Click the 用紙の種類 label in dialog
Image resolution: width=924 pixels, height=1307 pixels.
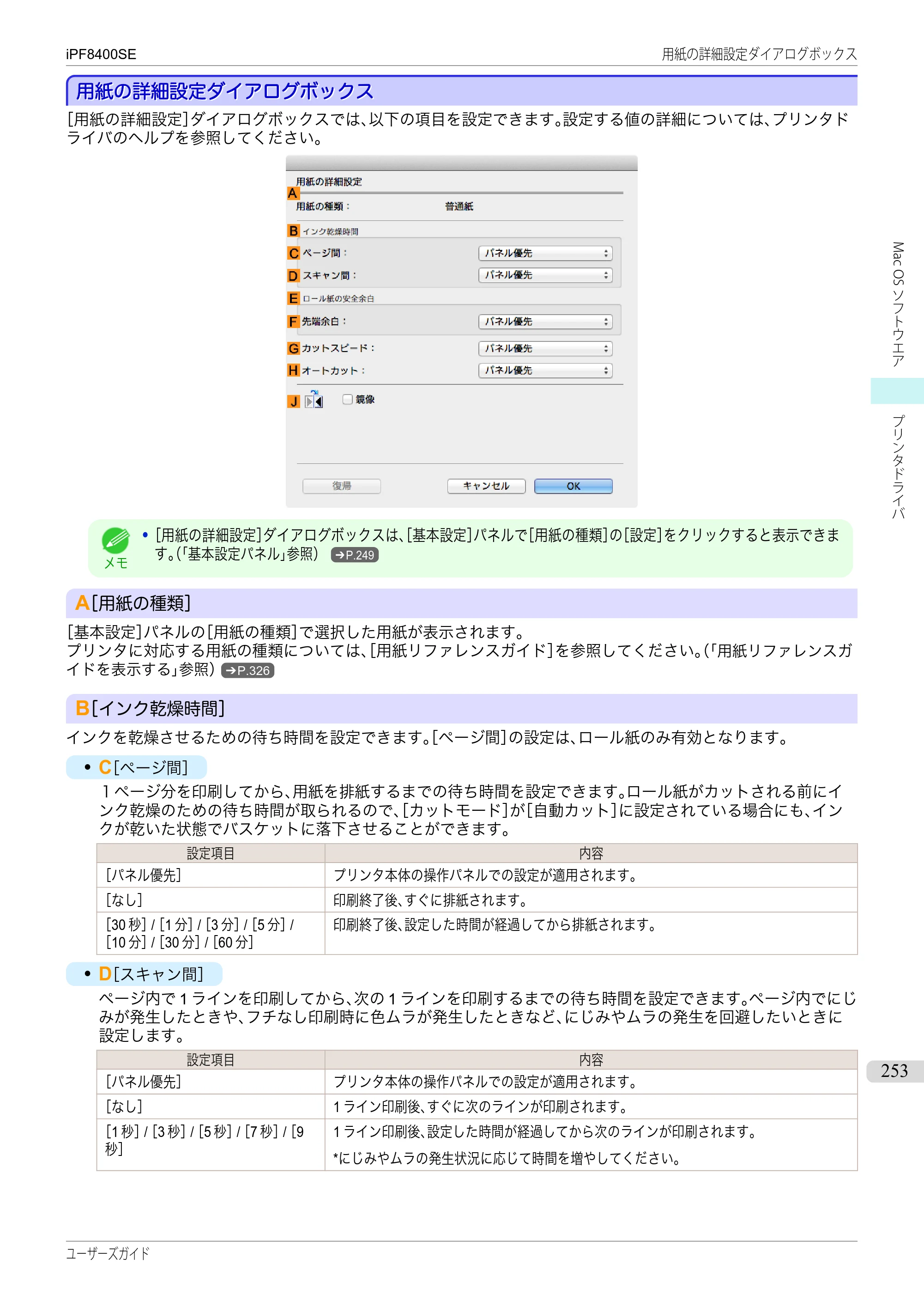[x=323, y=207]
